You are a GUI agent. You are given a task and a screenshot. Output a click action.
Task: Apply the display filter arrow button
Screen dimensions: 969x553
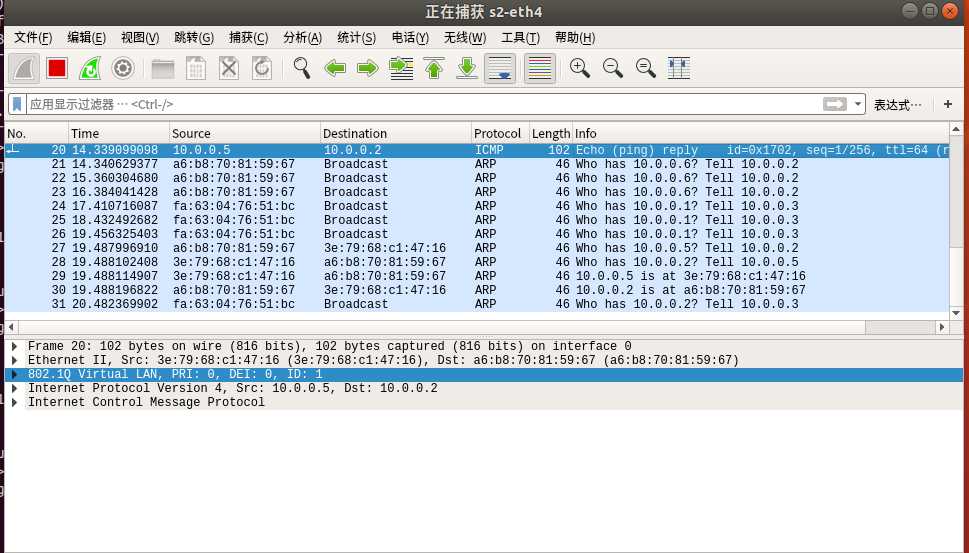(834, 104)
